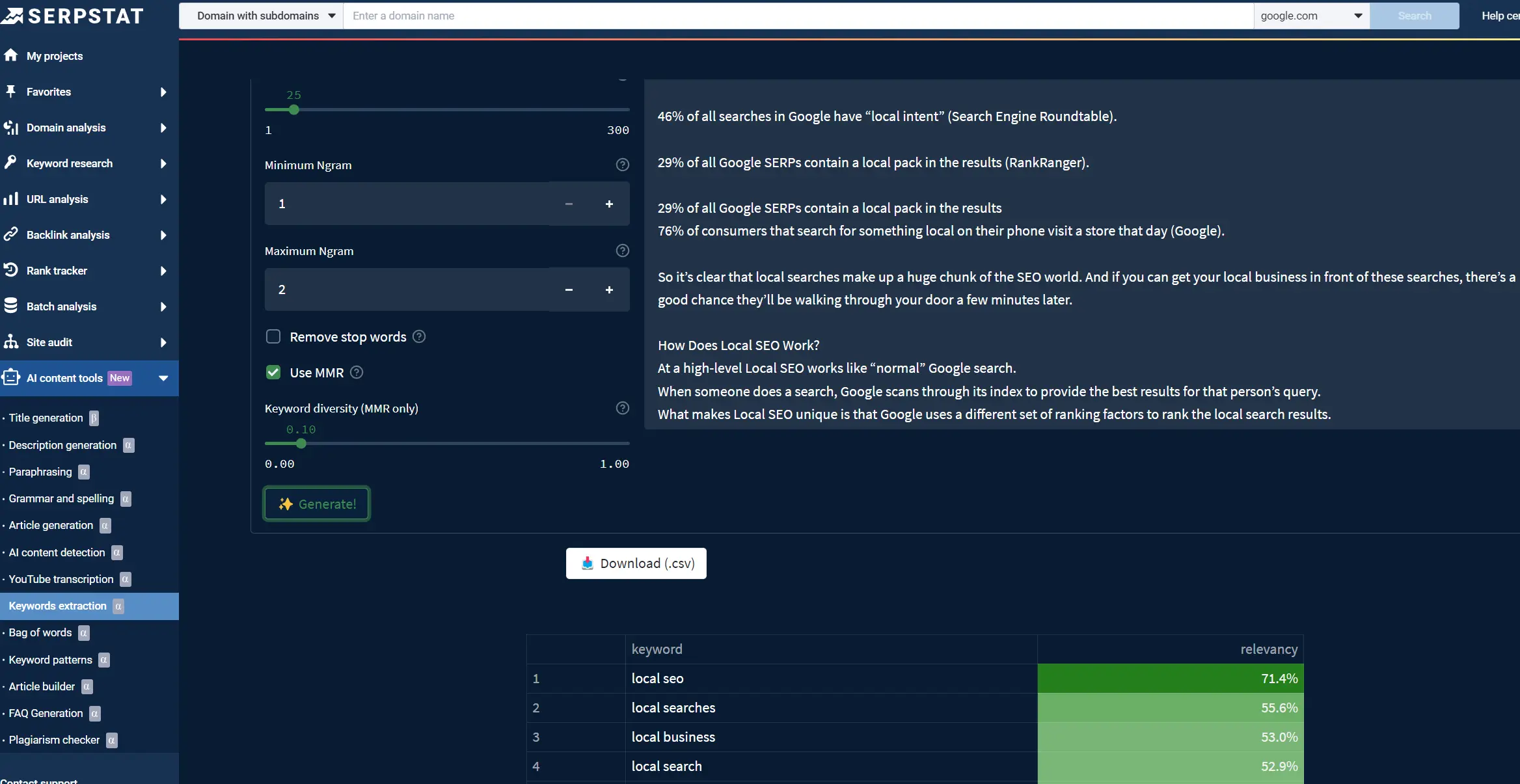Open My projects home icon

[10, 55]
